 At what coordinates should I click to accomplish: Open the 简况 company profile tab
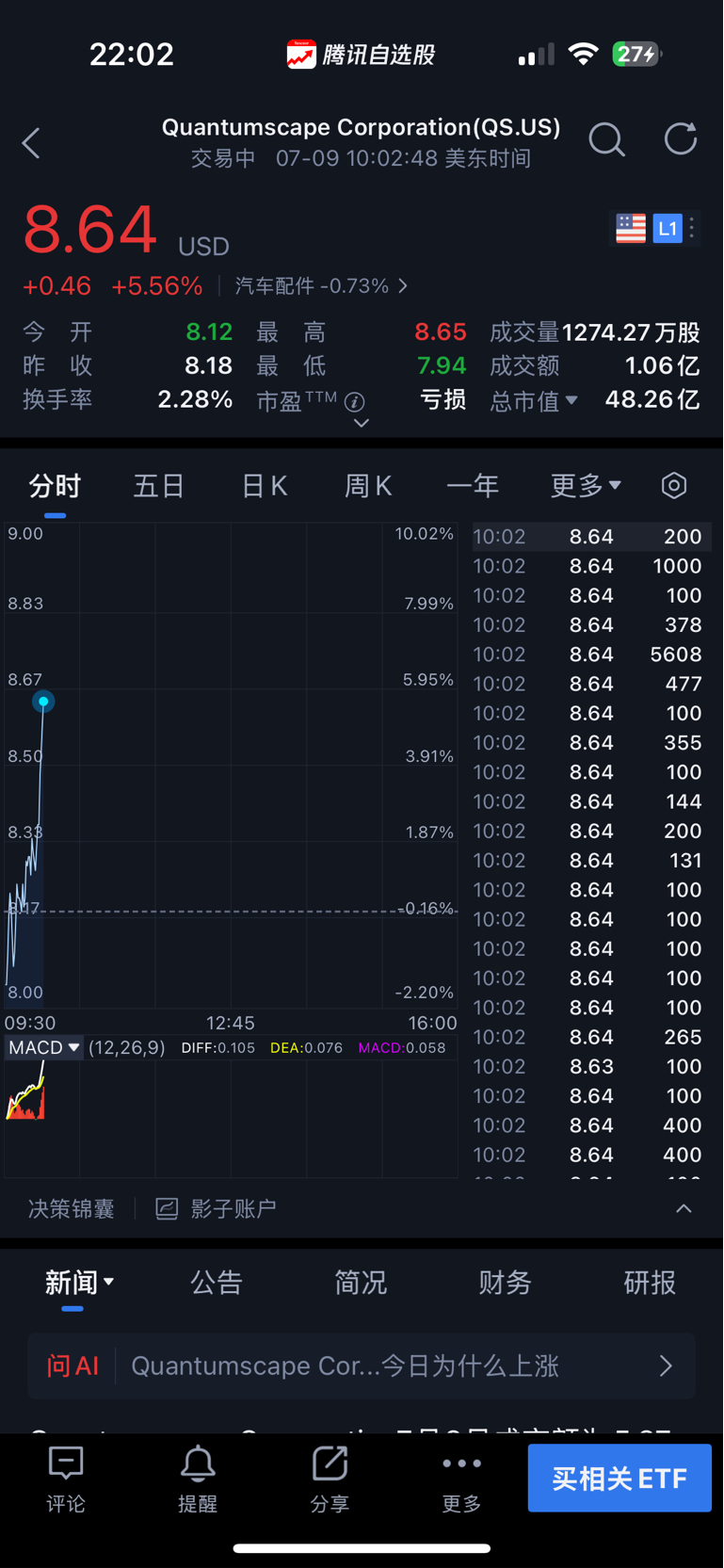(361, 1283)
